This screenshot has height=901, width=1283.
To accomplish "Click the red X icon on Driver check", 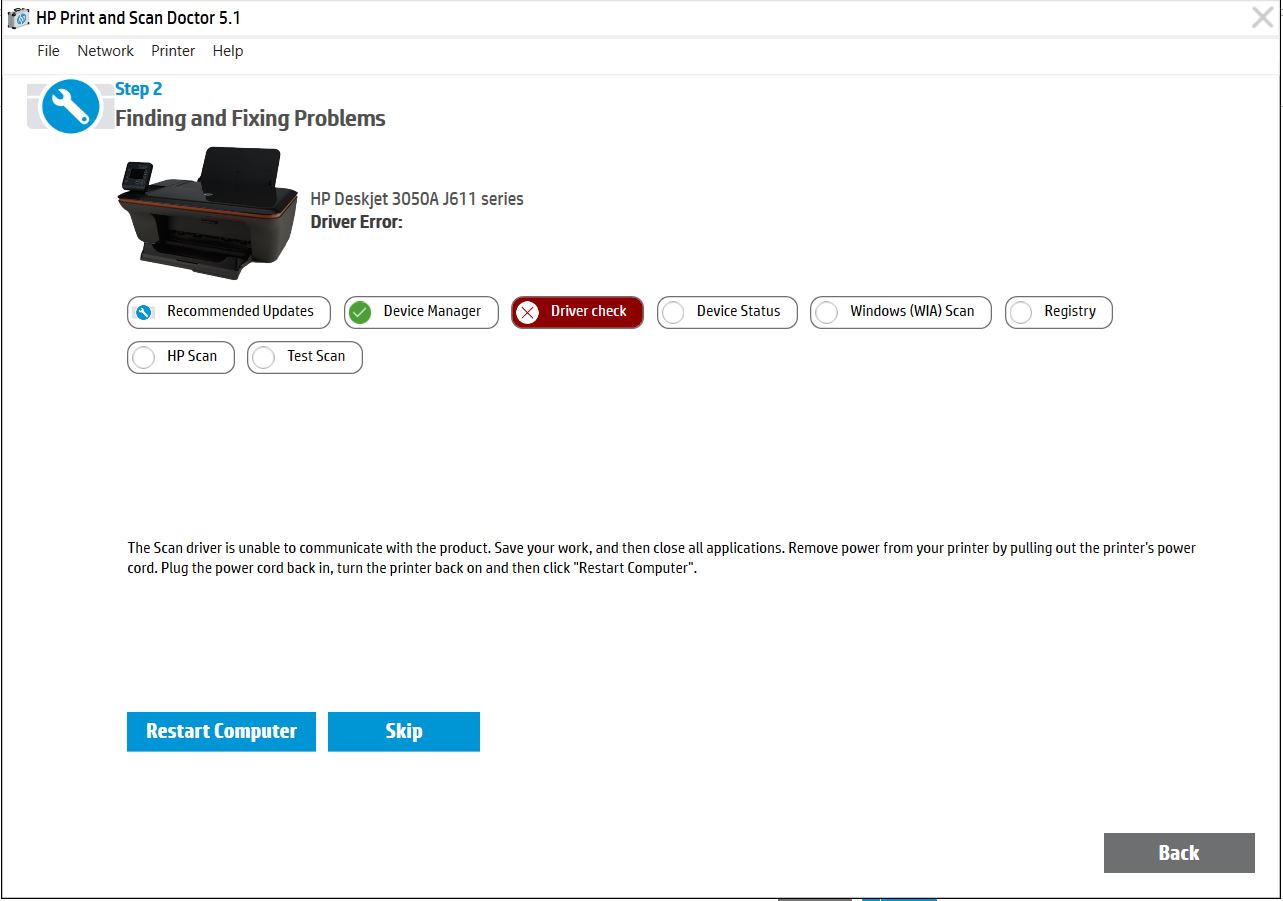I will pyautogui.click(x=527, y=313).
